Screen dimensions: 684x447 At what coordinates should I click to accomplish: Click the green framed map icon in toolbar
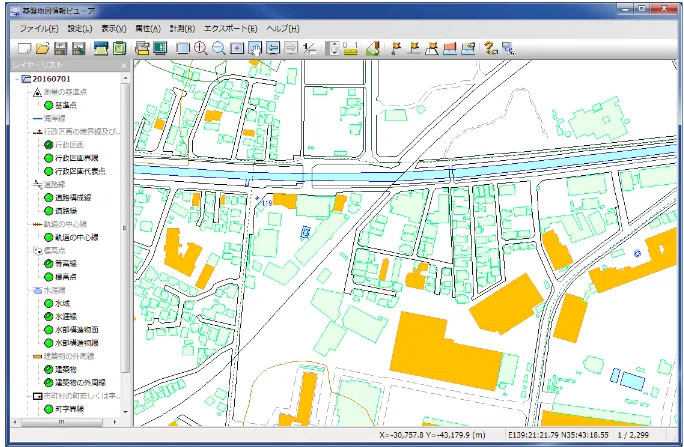tap(119, 48)
